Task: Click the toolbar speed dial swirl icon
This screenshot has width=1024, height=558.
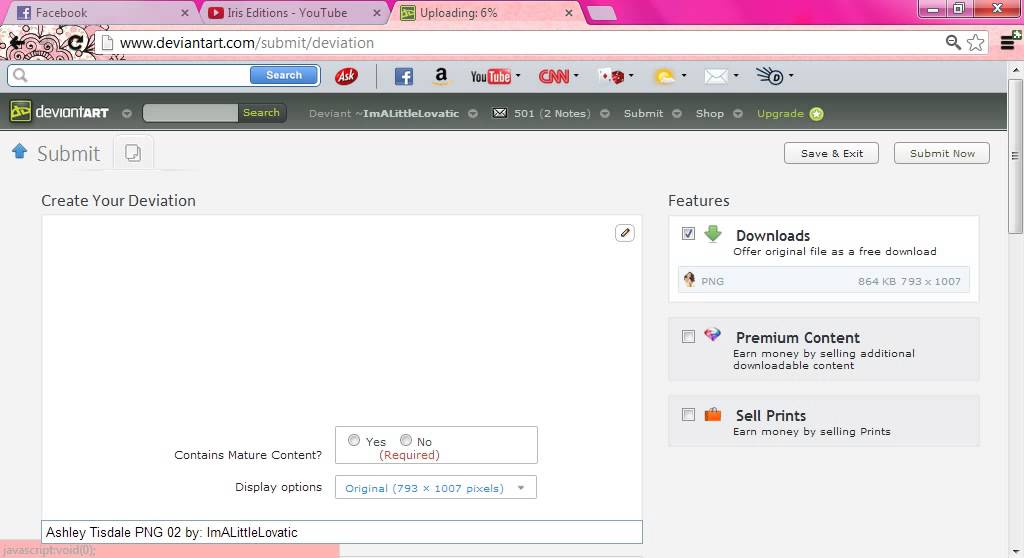Action: pos(770,76)
